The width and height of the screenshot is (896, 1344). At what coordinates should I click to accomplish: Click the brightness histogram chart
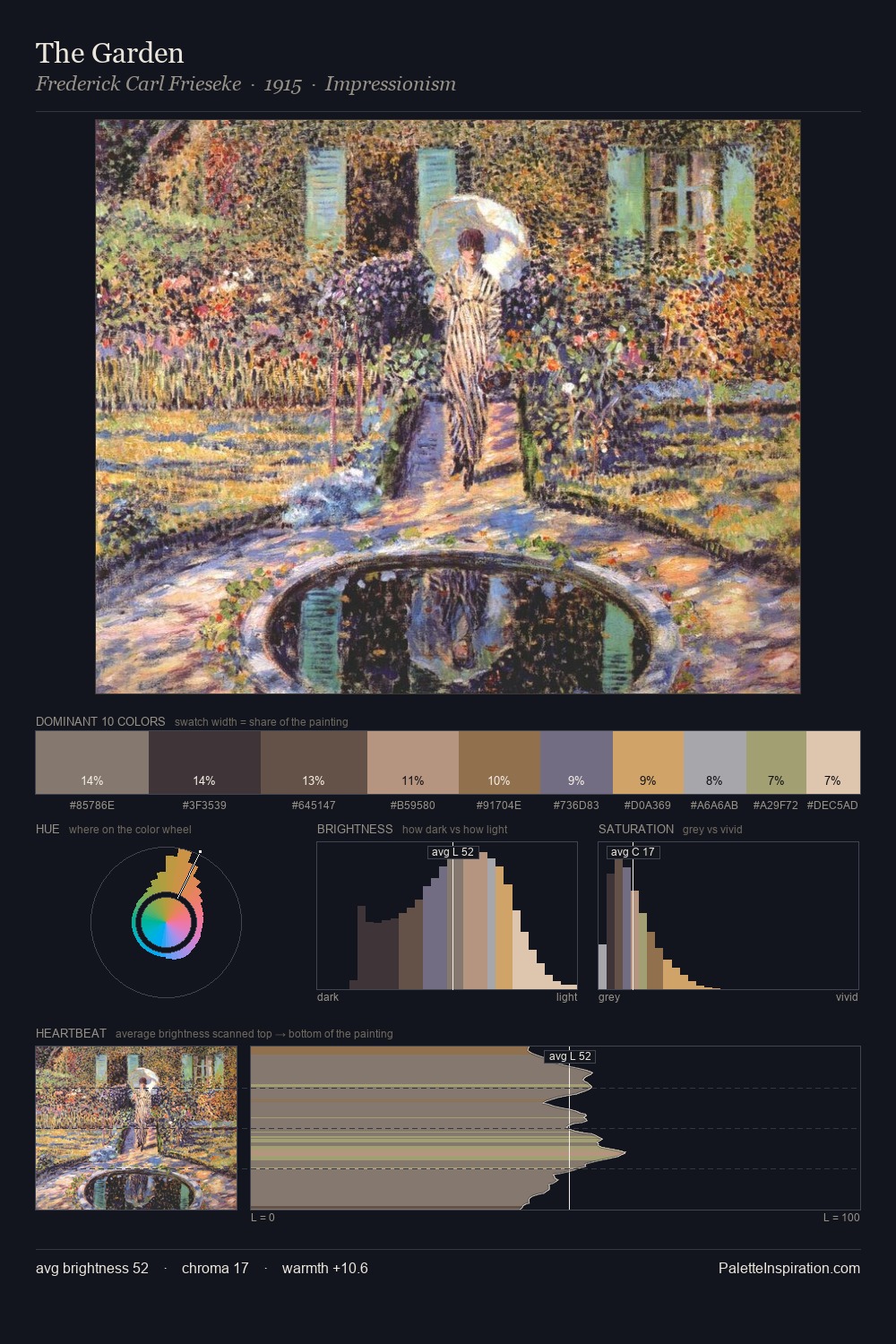[447, 916]
